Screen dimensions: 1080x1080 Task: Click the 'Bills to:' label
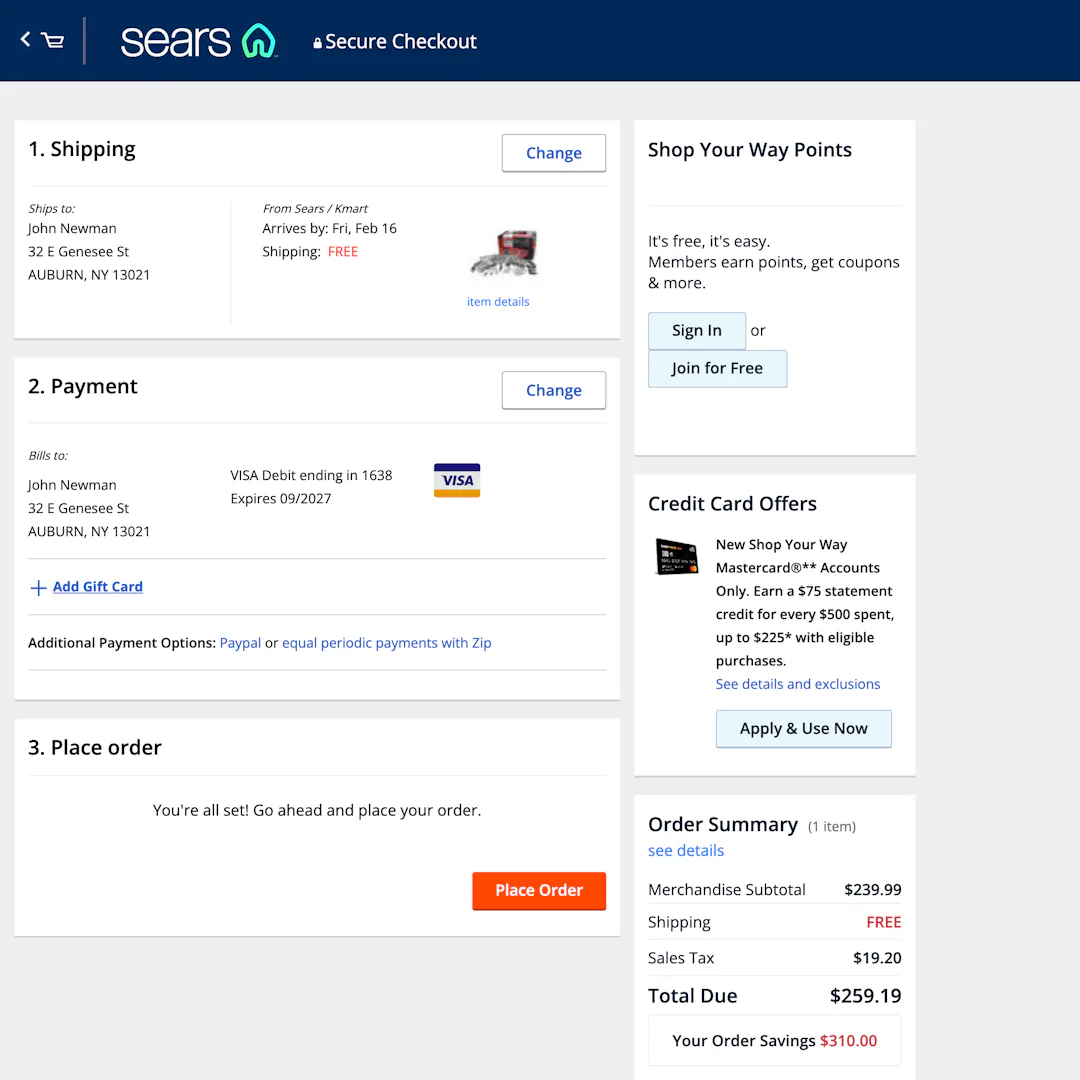(48, 456)
